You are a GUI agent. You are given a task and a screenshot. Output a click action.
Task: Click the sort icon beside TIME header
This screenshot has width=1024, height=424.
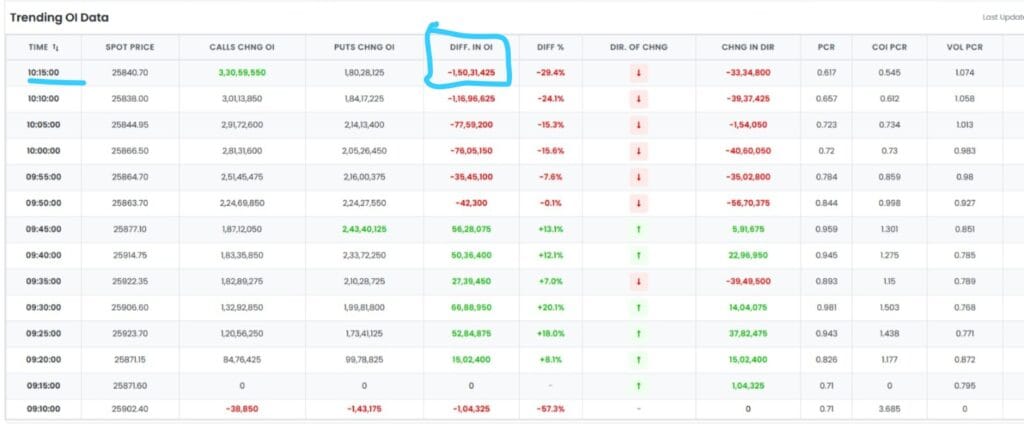click(x=59, y=47)
